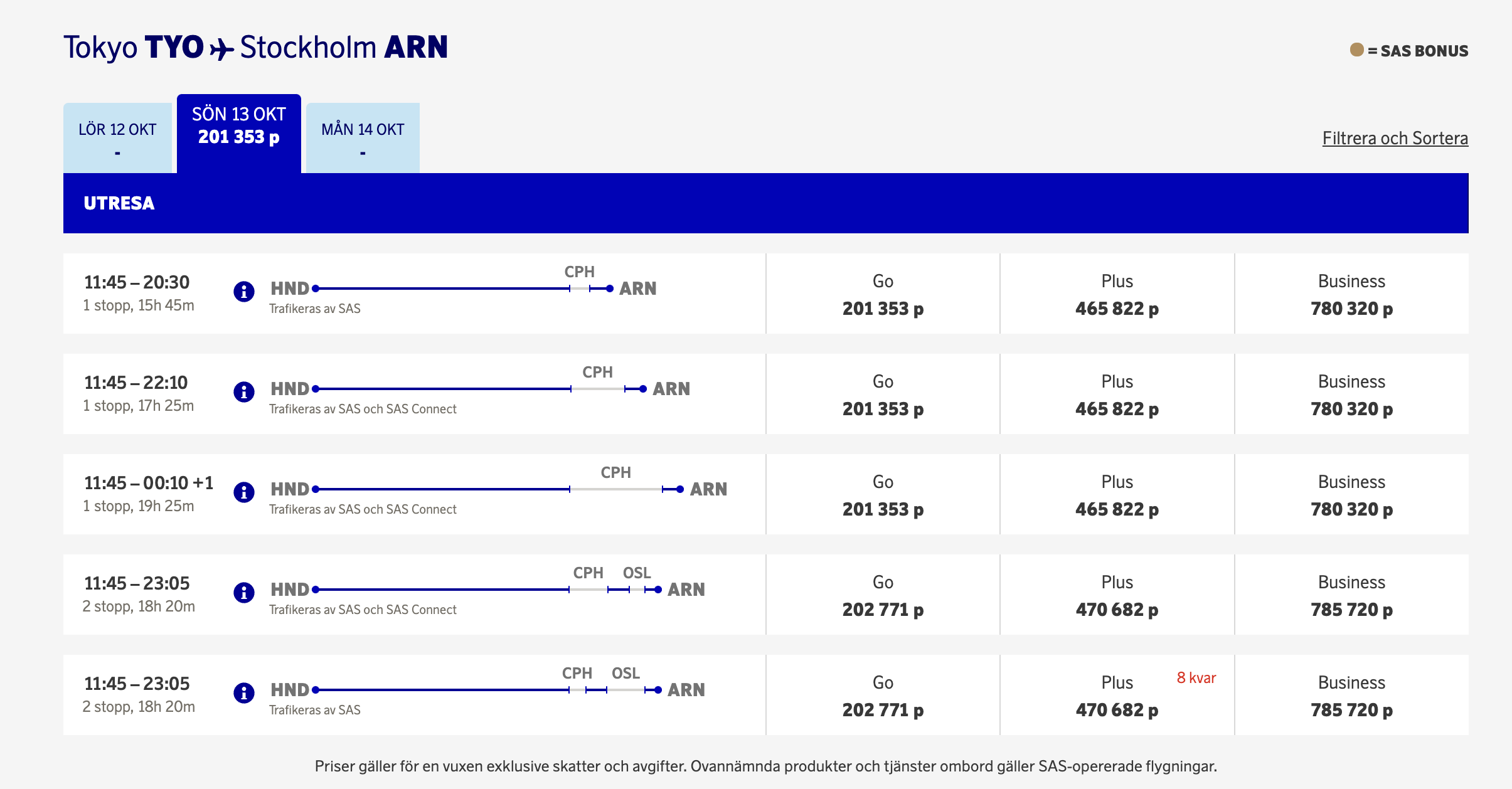1512x789 pixels.
Task: Pick Go fare on the 19h 25m flight
Action: (x=883, y=494)
